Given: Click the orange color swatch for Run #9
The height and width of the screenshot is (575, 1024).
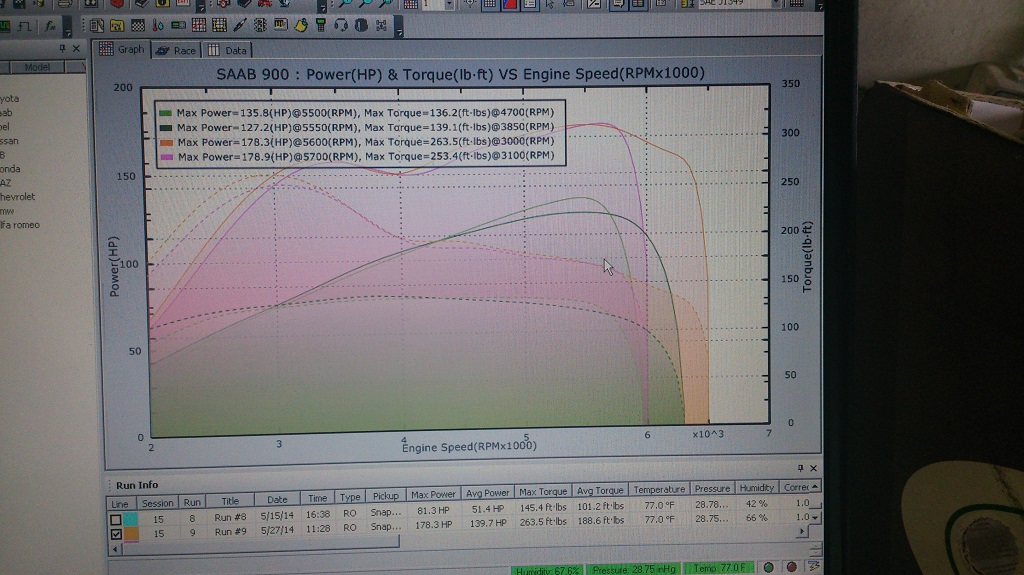Looking at the screenshot, I should [x=132, y=534].
